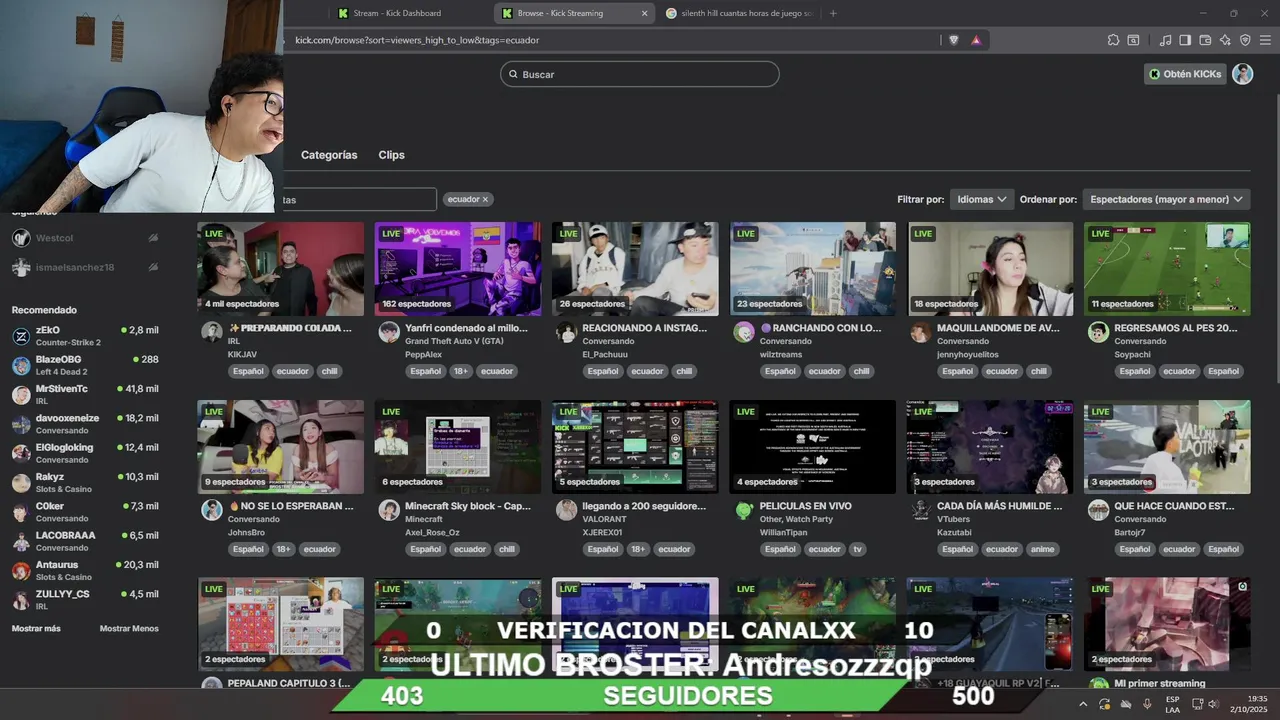Click VALORANT category under XJEREX01 stream
The height and width of the screenshot is (720, 1280).
(604, 519)
